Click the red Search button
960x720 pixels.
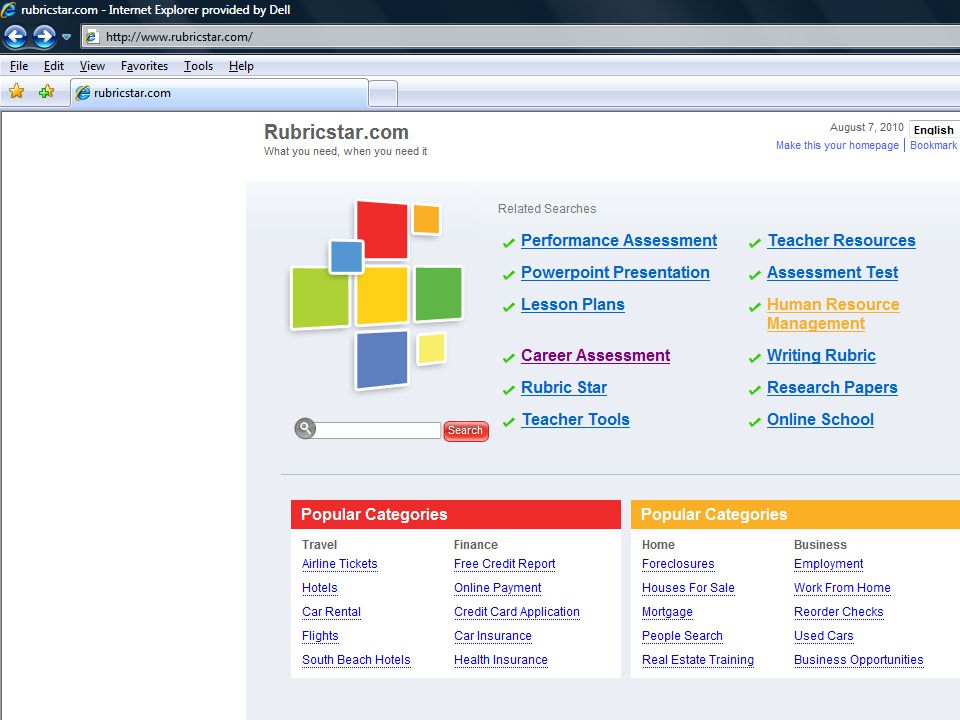pos(465,430)
